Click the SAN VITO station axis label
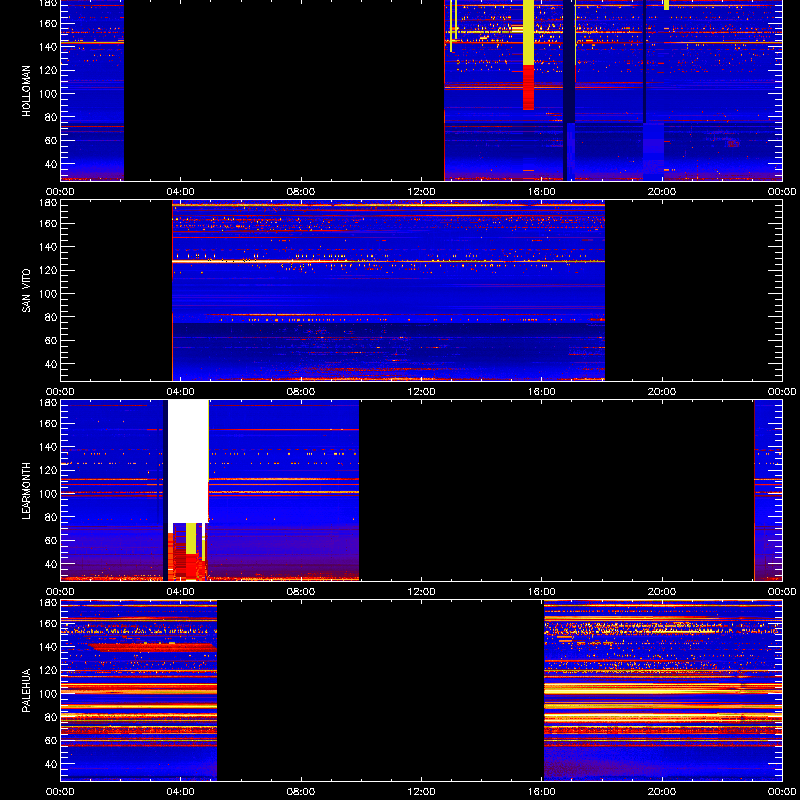800x800 pixels. tap(26, 291)
